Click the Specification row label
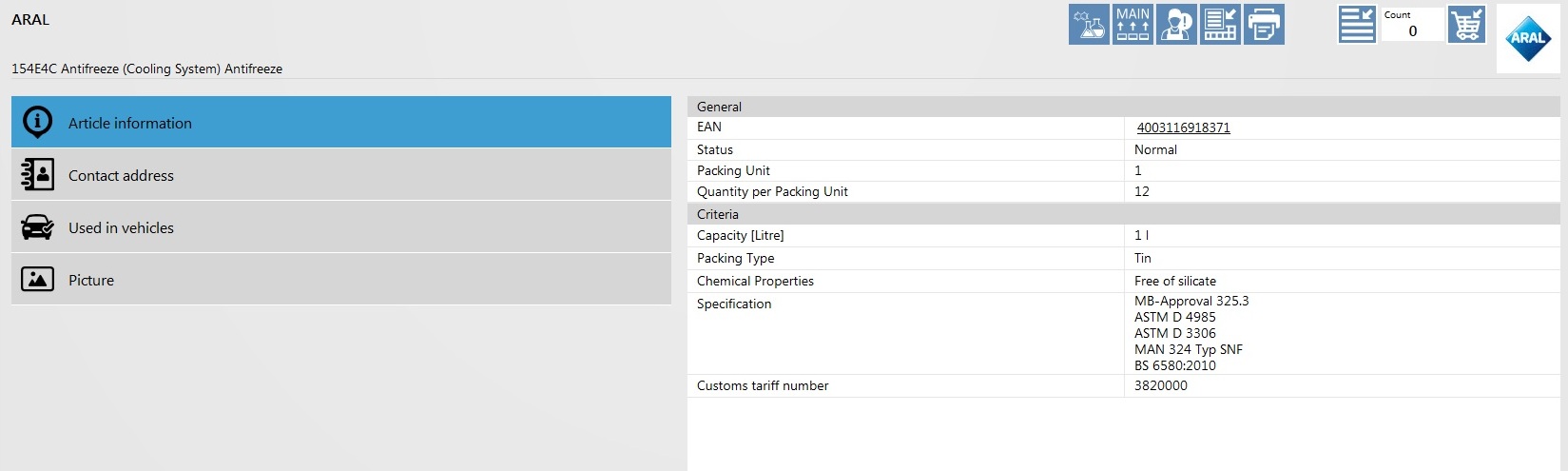The width and height of the screenshot is (1568, 471). pos(734,304)
